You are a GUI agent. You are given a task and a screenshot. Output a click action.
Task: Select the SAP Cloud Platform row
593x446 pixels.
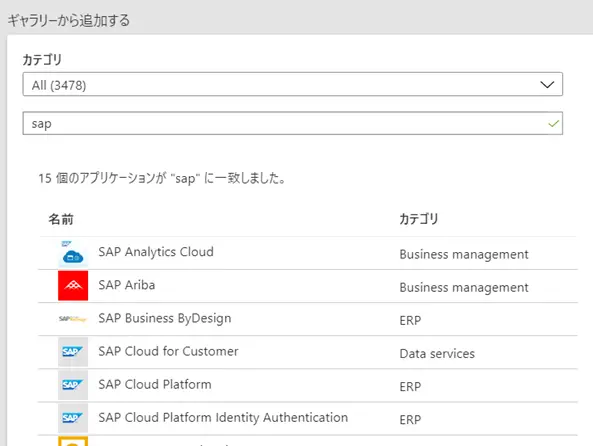tap(308, 385)
